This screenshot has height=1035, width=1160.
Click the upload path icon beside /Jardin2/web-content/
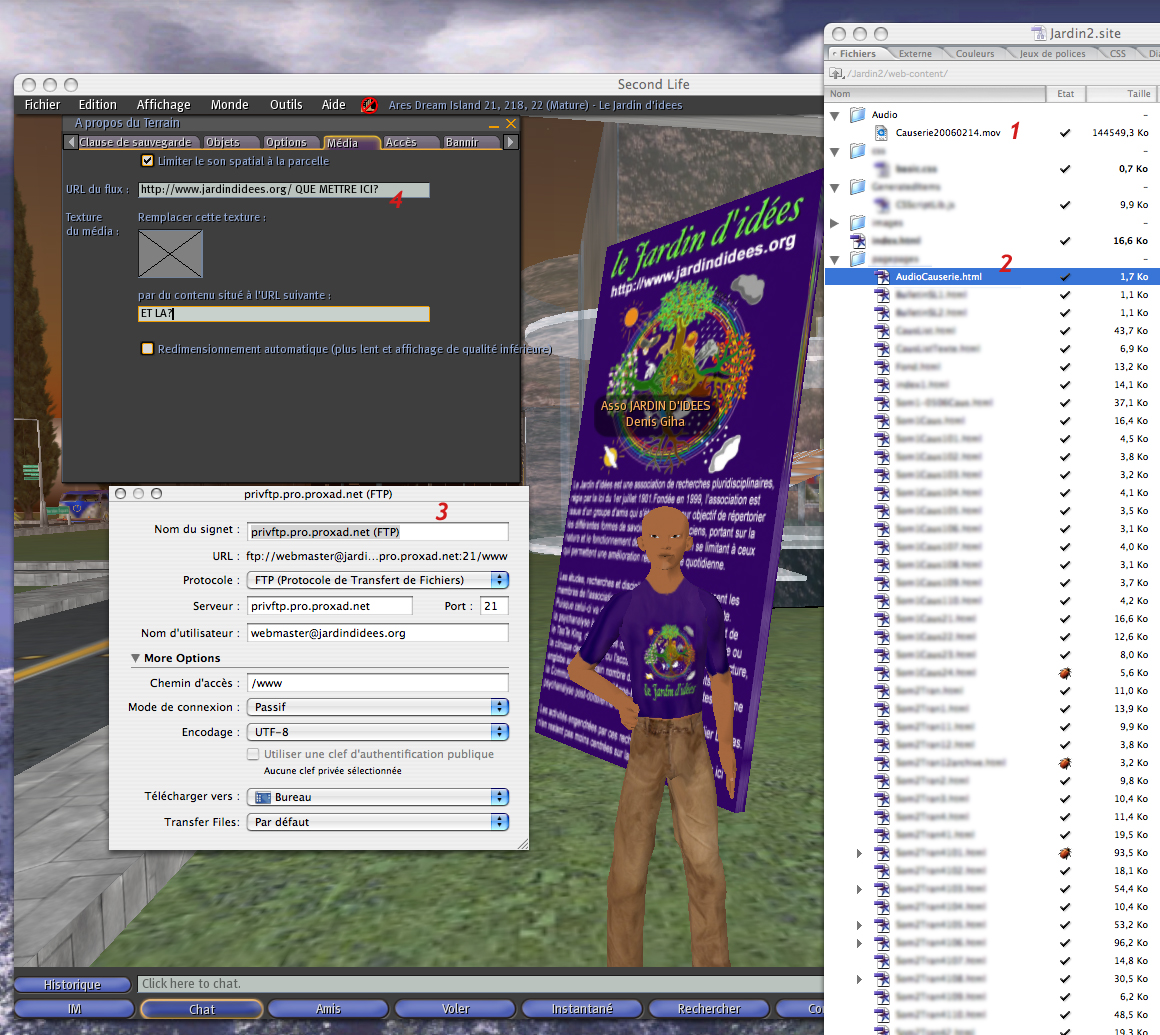836,73
